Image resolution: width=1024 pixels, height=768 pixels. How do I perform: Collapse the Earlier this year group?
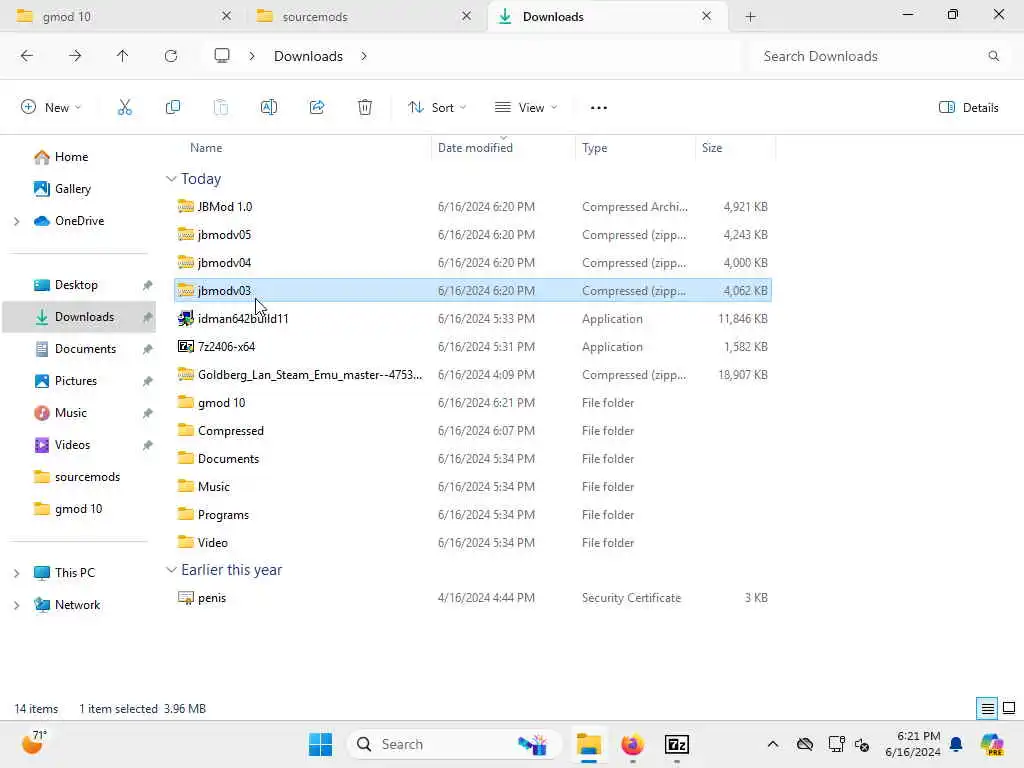[x=171, y=570]
